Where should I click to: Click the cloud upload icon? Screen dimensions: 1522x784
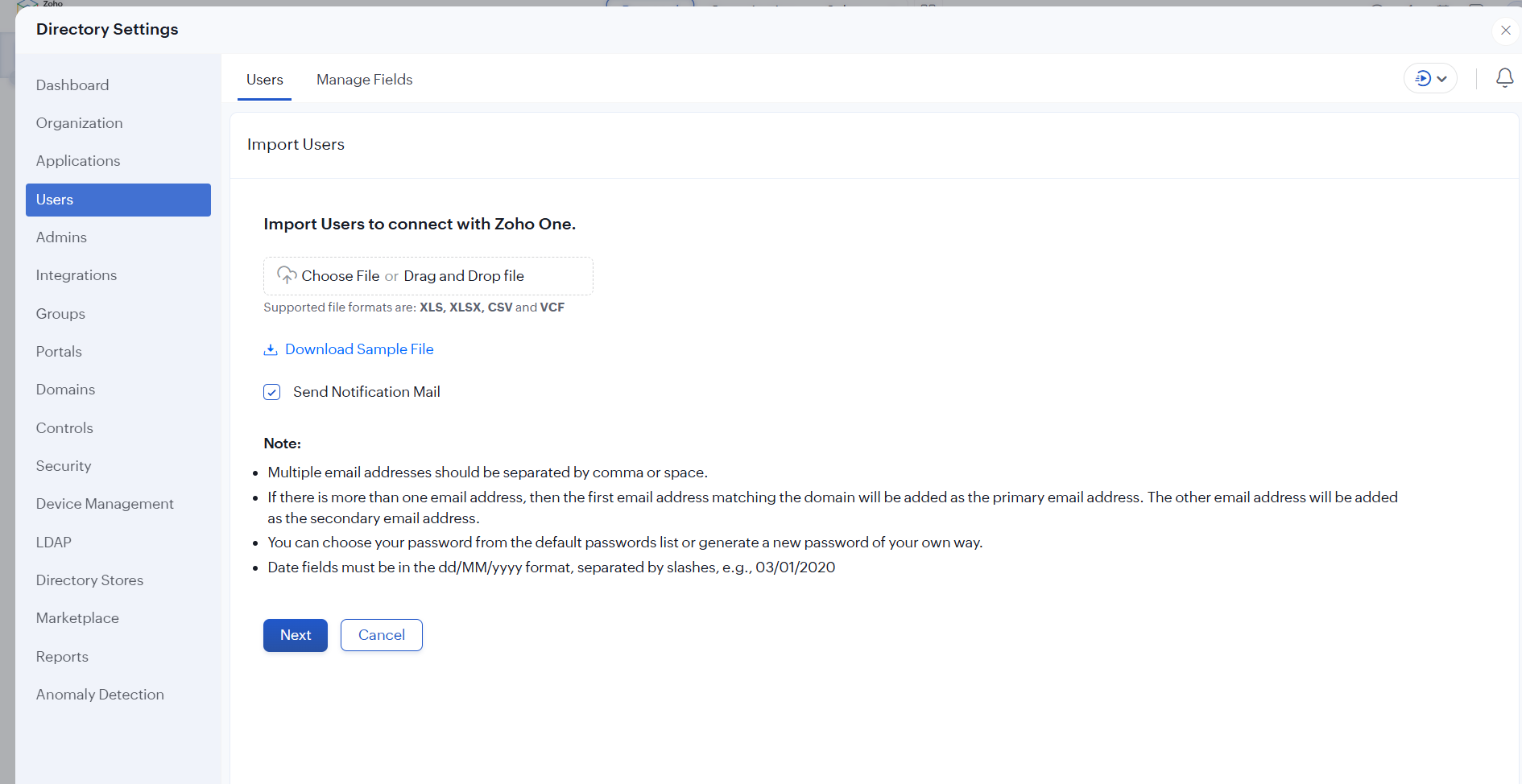[x=286, y=275]
